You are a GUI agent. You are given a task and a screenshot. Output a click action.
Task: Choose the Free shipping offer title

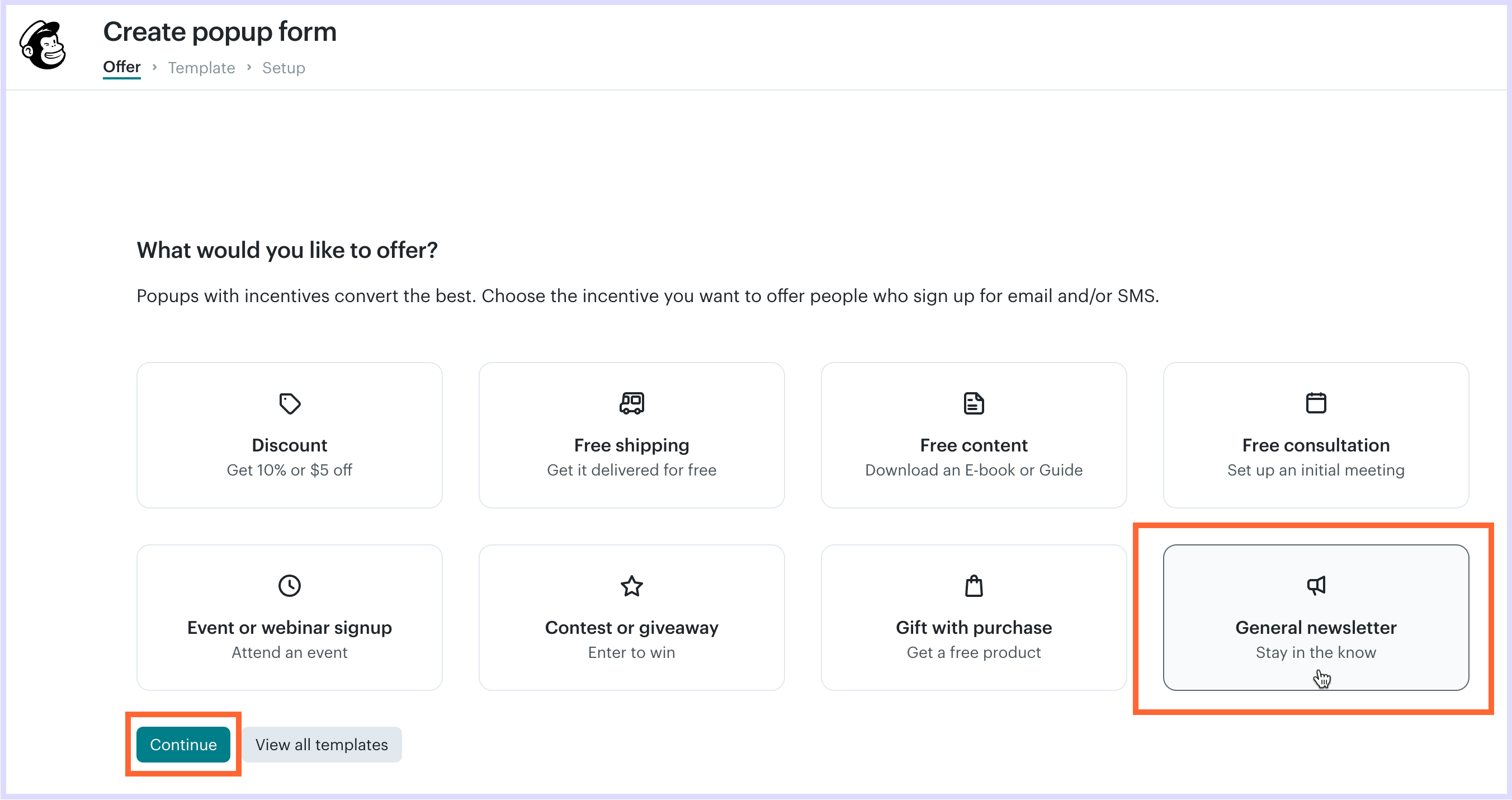coord(631,445)
